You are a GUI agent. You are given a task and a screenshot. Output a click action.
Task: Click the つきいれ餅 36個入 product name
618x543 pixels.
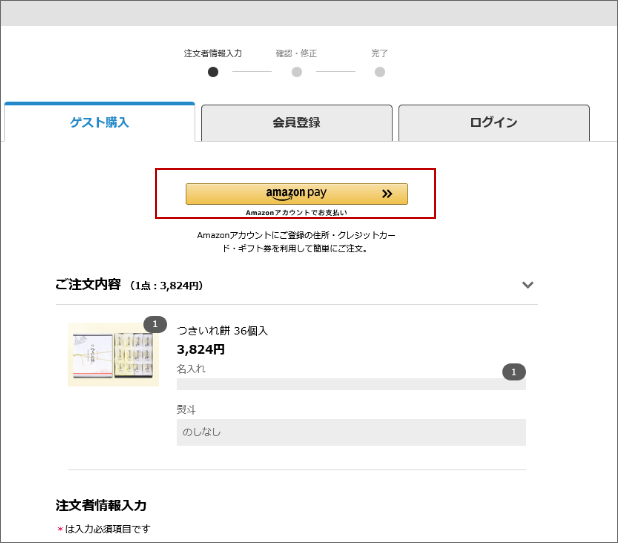click(x=222, y=330)
